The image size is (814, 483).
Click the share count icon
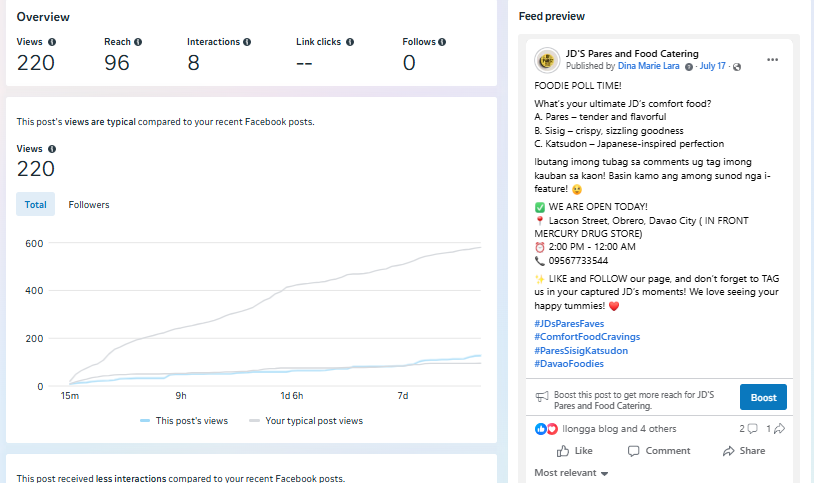coord(779,429)
